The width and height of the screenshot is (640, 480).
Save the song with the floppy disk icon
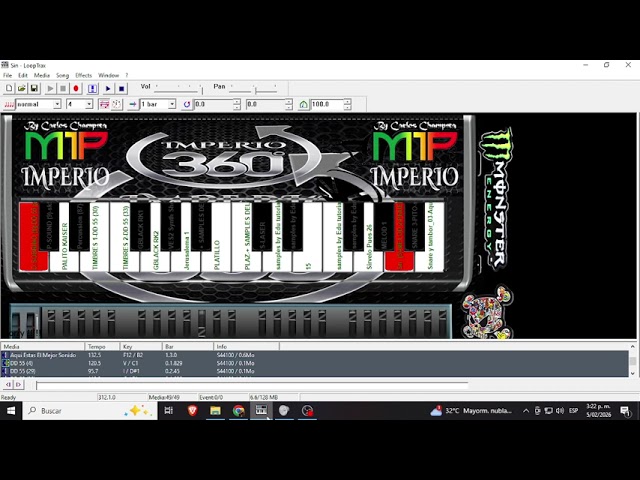(34, 88)
